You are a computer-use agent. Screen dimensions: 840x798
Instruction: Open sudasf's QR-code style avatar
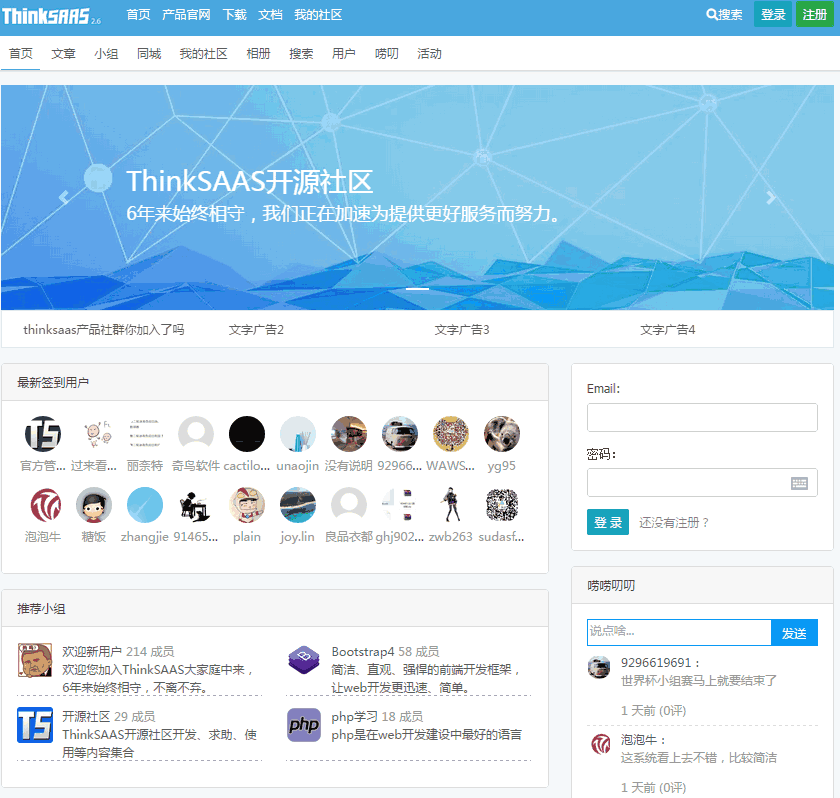pos(501,504)
